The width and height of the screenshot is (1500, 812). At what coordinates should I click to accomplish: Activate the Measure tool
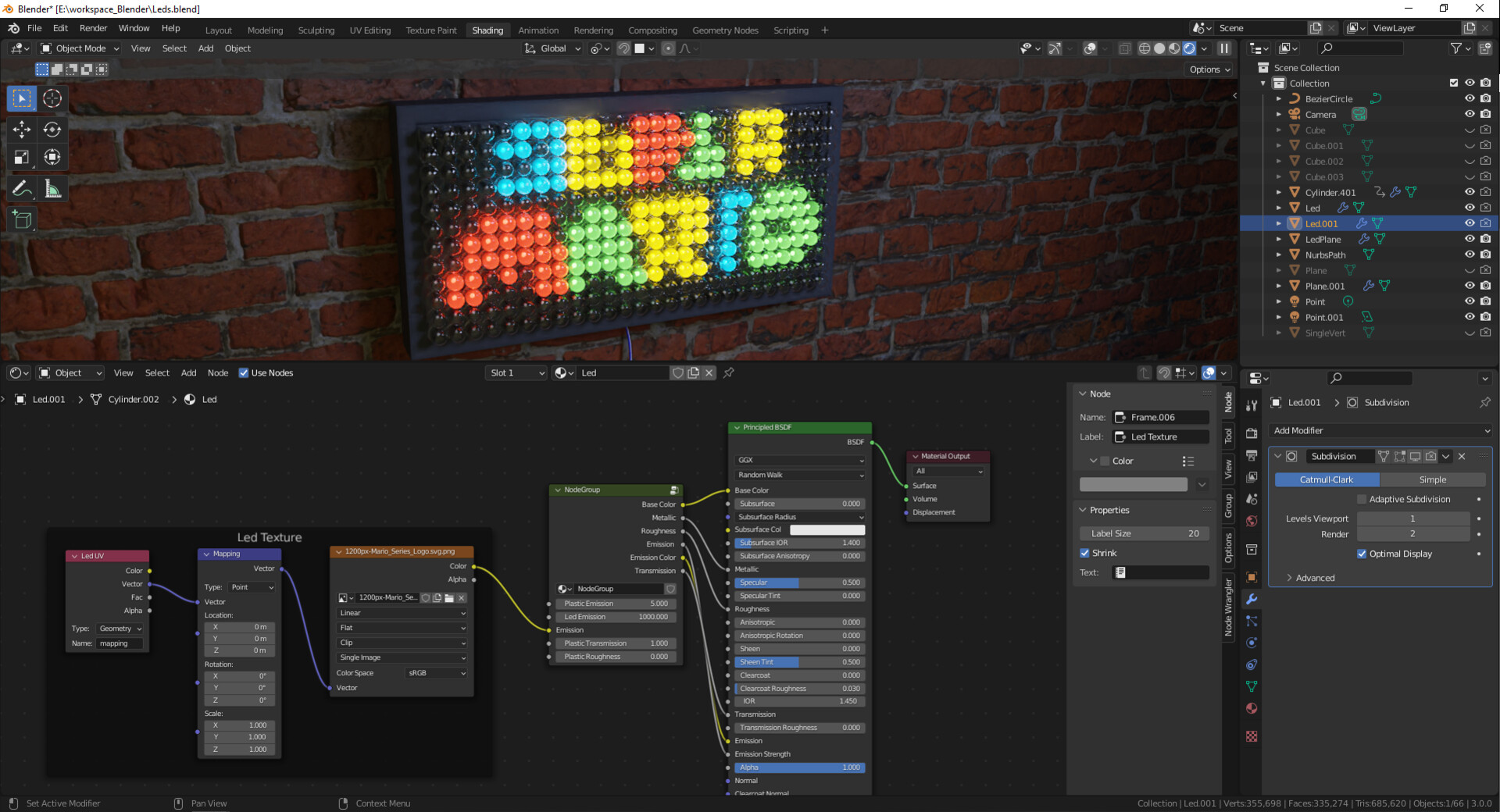click(x=52, y=188)
